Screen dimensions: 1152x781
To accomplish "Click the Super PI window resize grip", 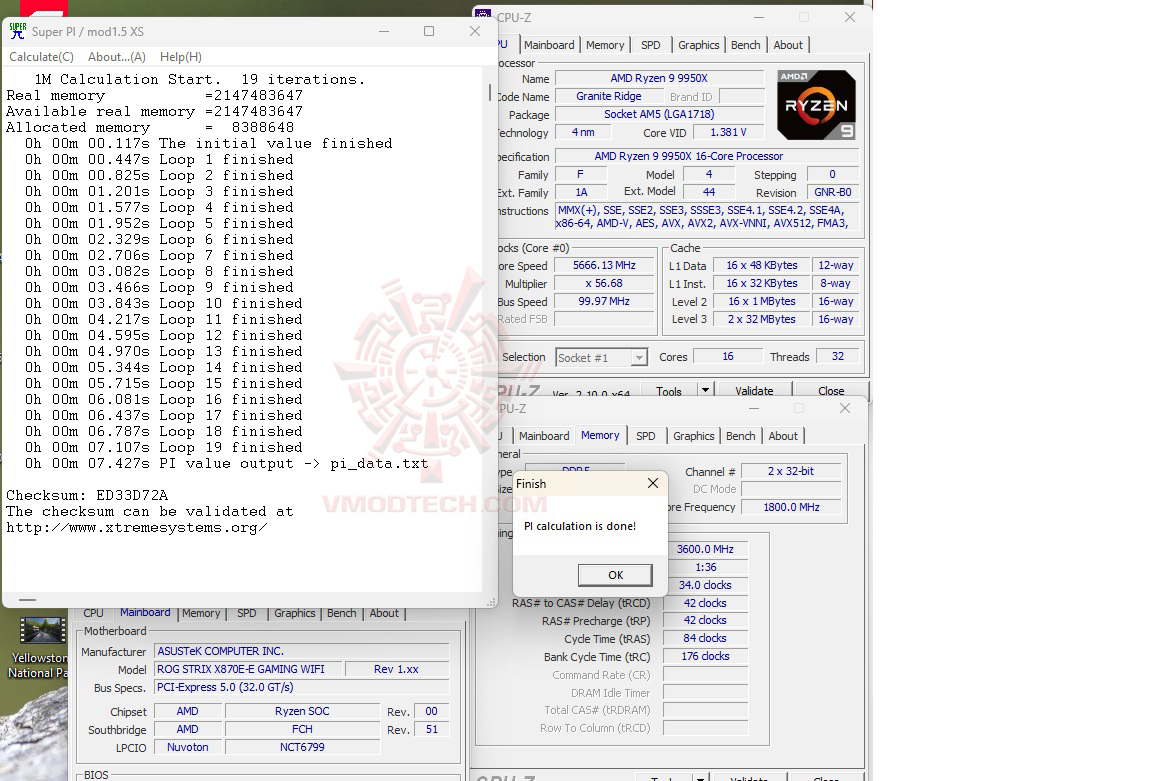I will coord(491,602).
